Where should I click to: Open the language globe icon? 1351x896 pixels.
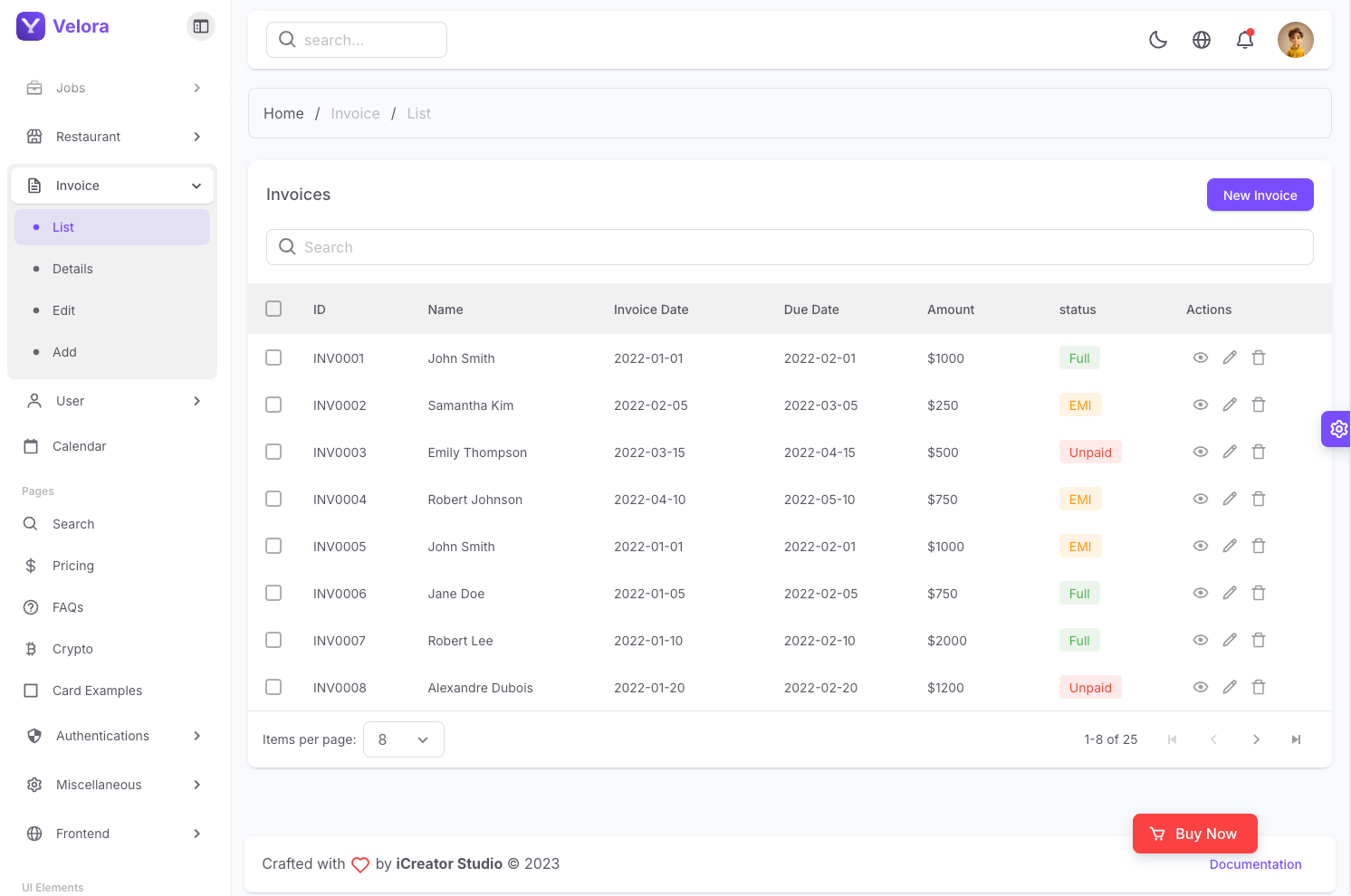(x=1202, y=40)
